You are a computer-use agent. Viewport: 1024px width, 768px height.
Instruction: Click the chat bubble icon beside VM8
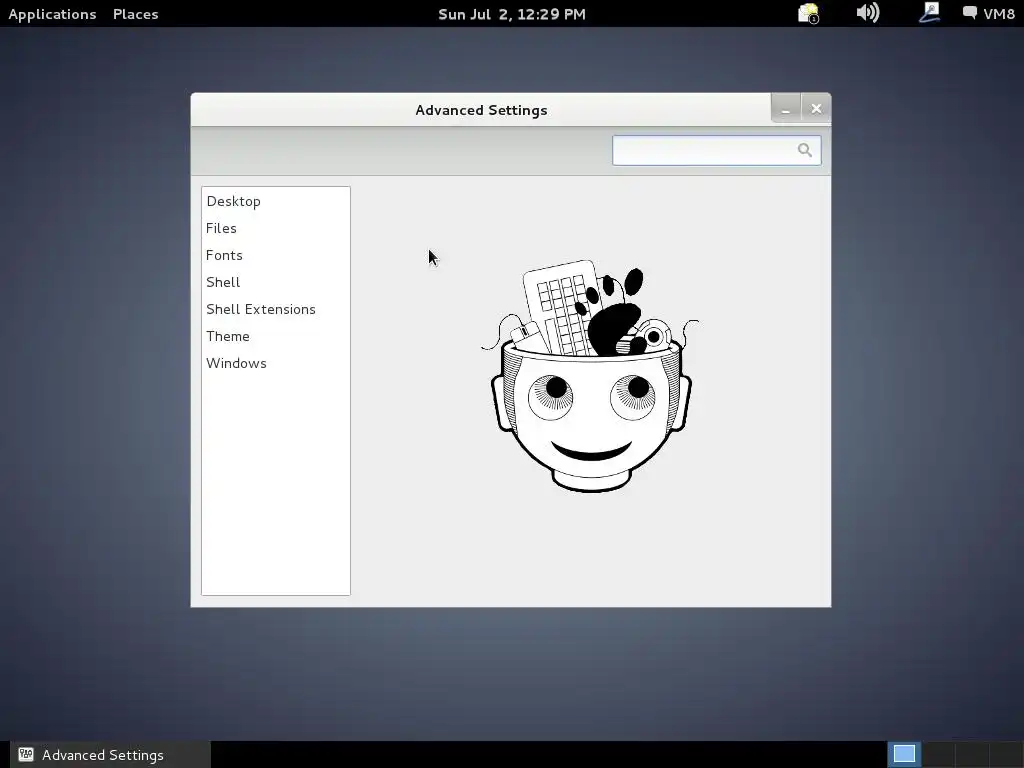coord(970,12)
